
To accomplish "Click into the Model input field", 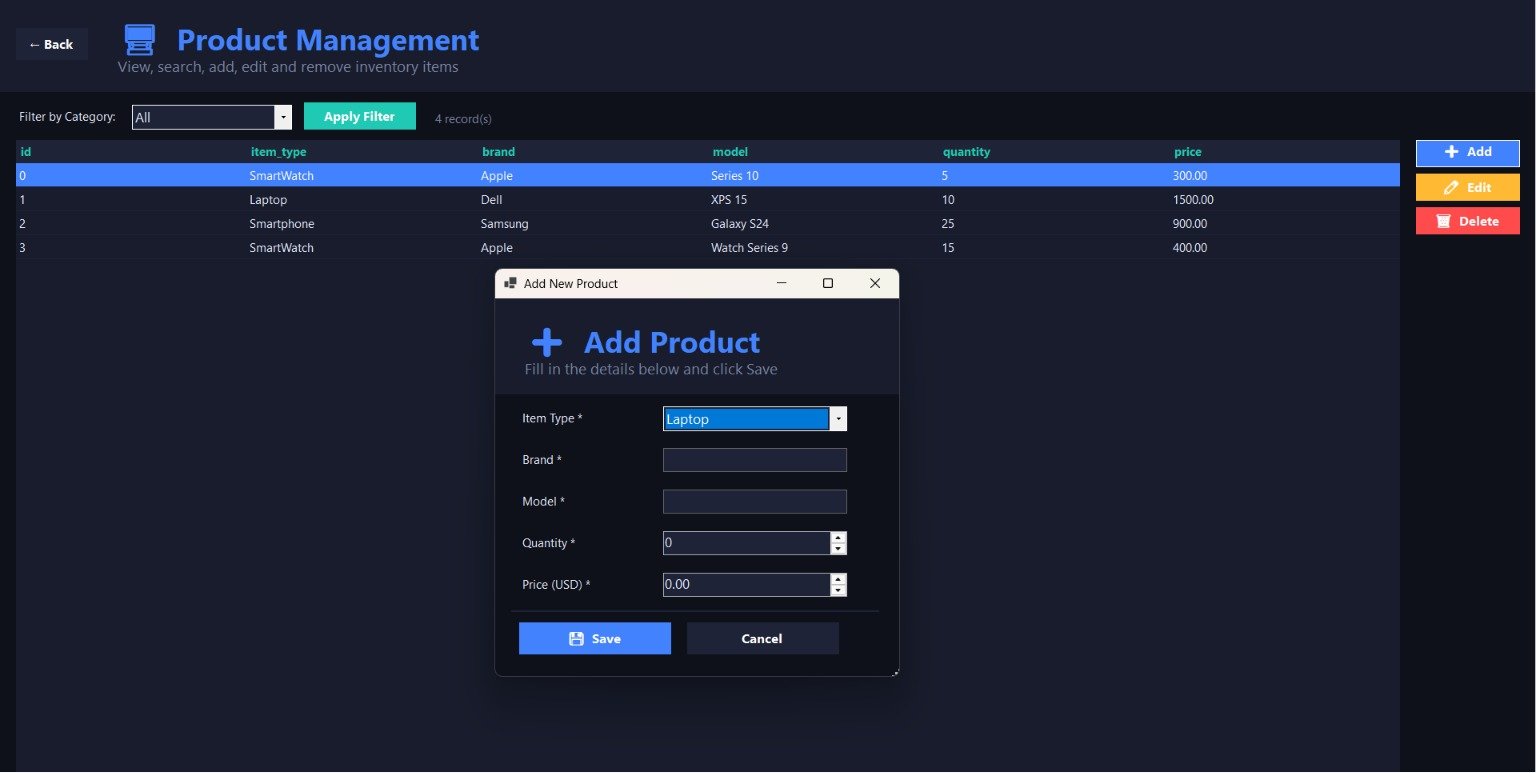I will 755,501.
